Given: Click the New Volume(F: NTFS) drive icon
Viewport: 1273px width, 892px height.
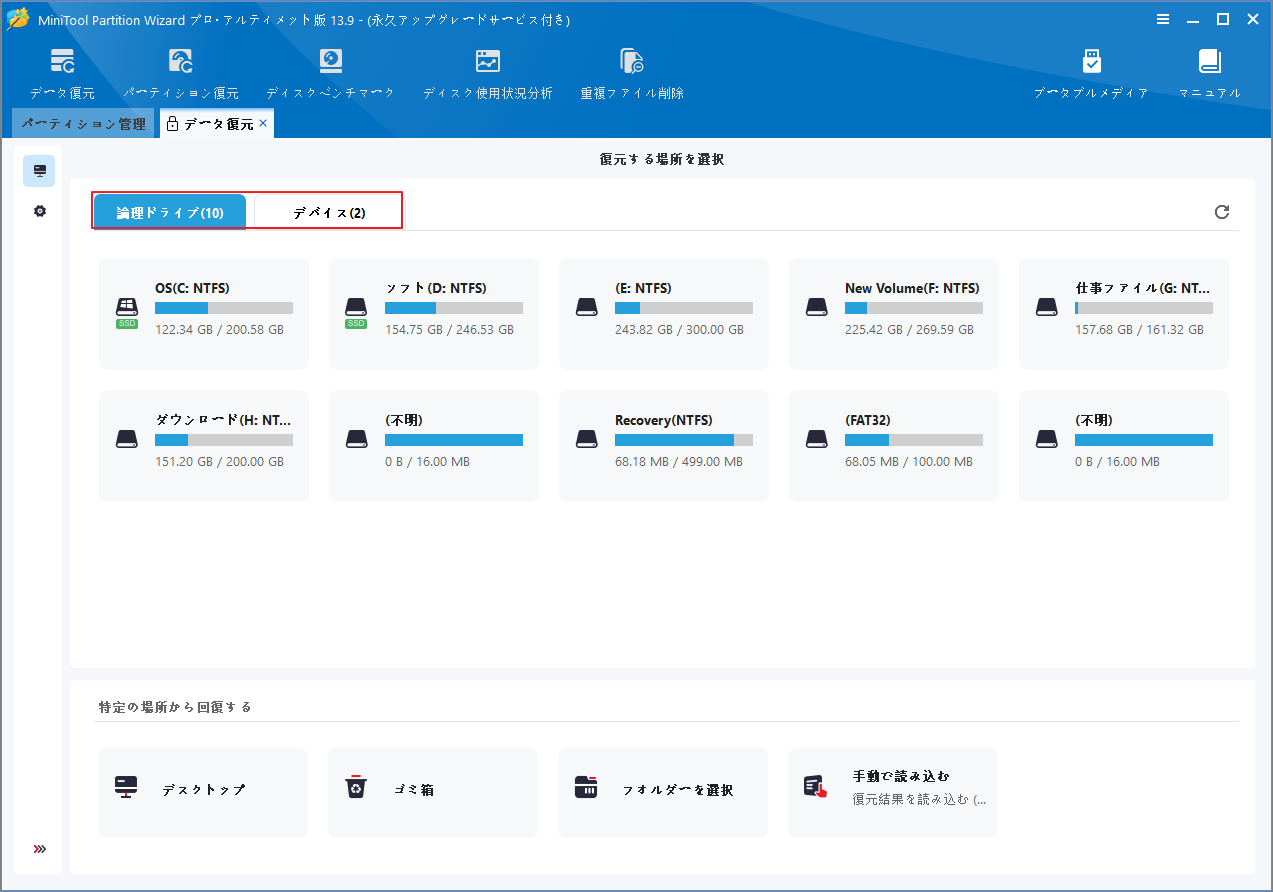Looking at the screenshot, I should (x=816, y=308).
